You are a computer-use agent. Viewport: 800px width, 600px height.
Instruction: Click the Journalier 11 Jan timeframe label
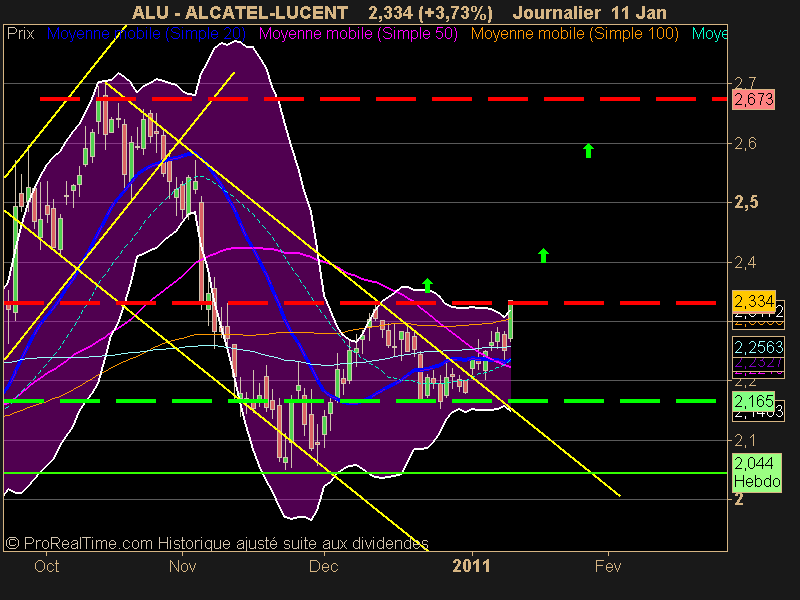pos(589,12)
